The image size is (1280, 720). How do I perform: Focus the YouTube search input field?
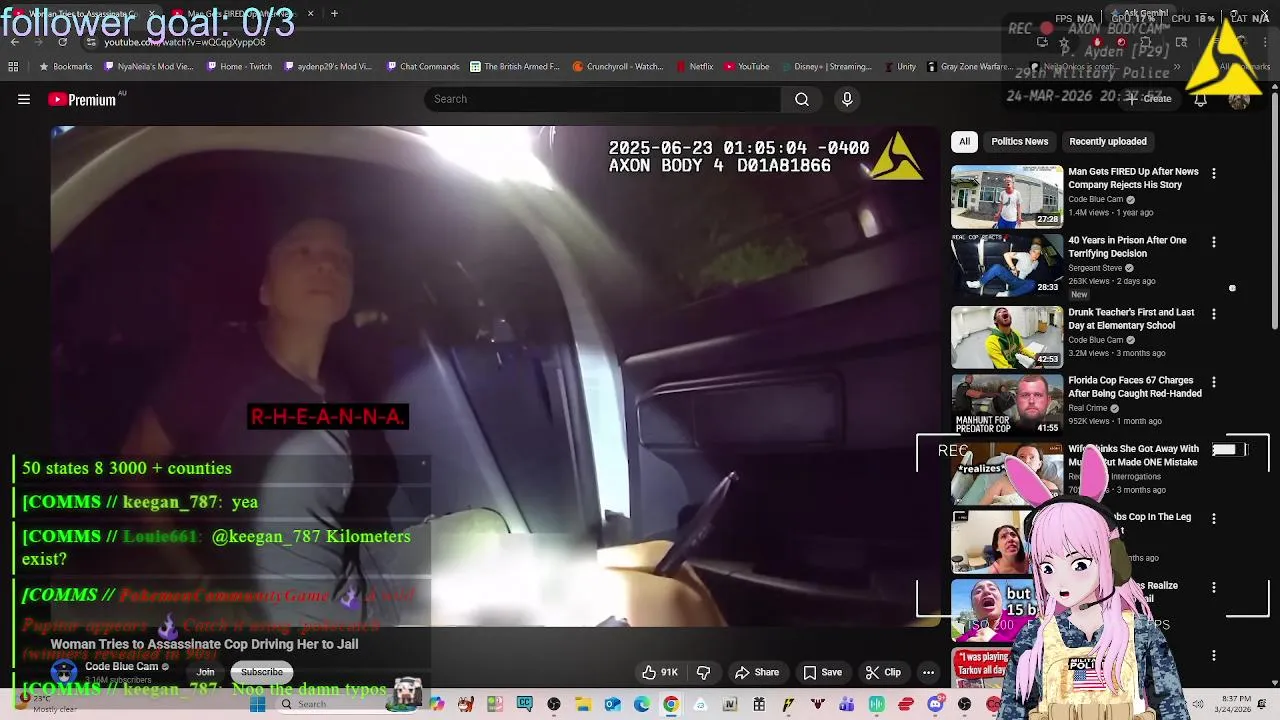603,99
